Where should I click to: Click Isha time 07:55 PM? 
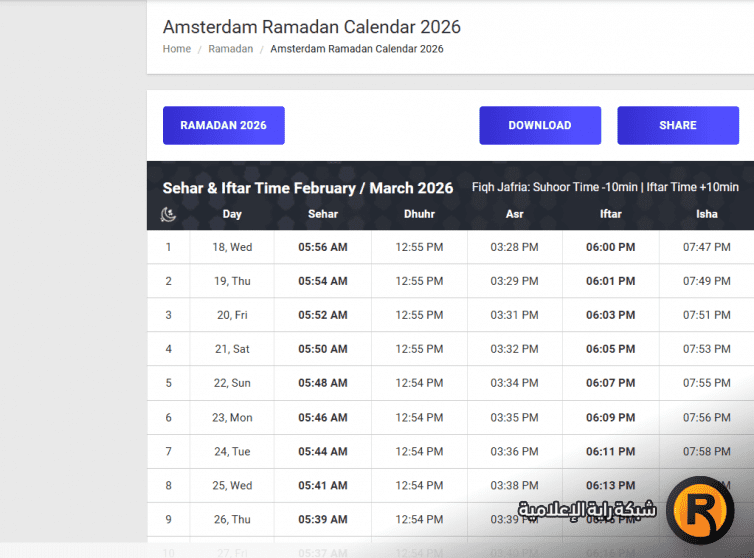706,383
